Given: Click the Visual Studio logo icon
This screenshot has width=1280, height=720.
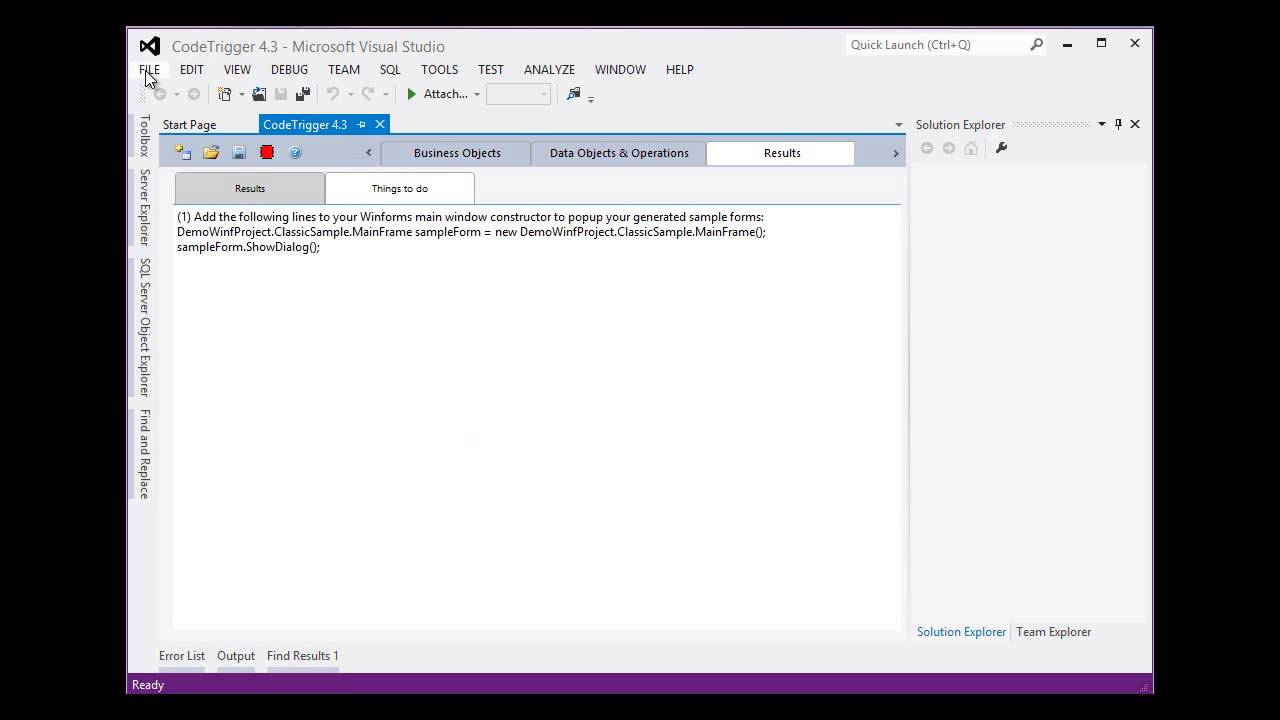Looking at the screenshot, I should 149,46.
